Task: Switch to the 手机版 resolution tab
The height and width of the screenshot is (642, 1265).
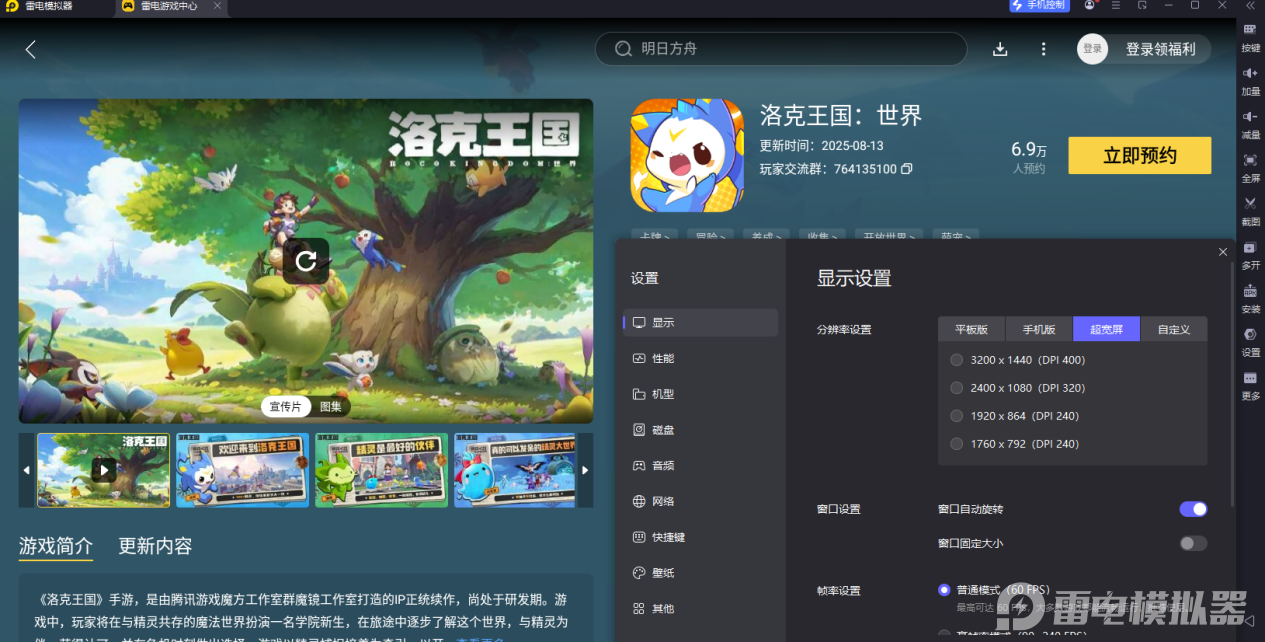Action: click(1039, 329)
